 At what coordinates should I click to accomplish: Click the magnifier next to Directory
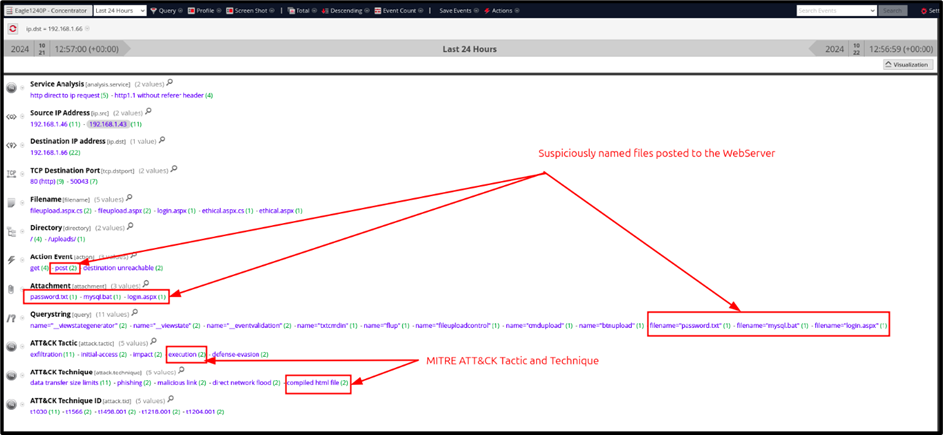click(x=130, y=227)
